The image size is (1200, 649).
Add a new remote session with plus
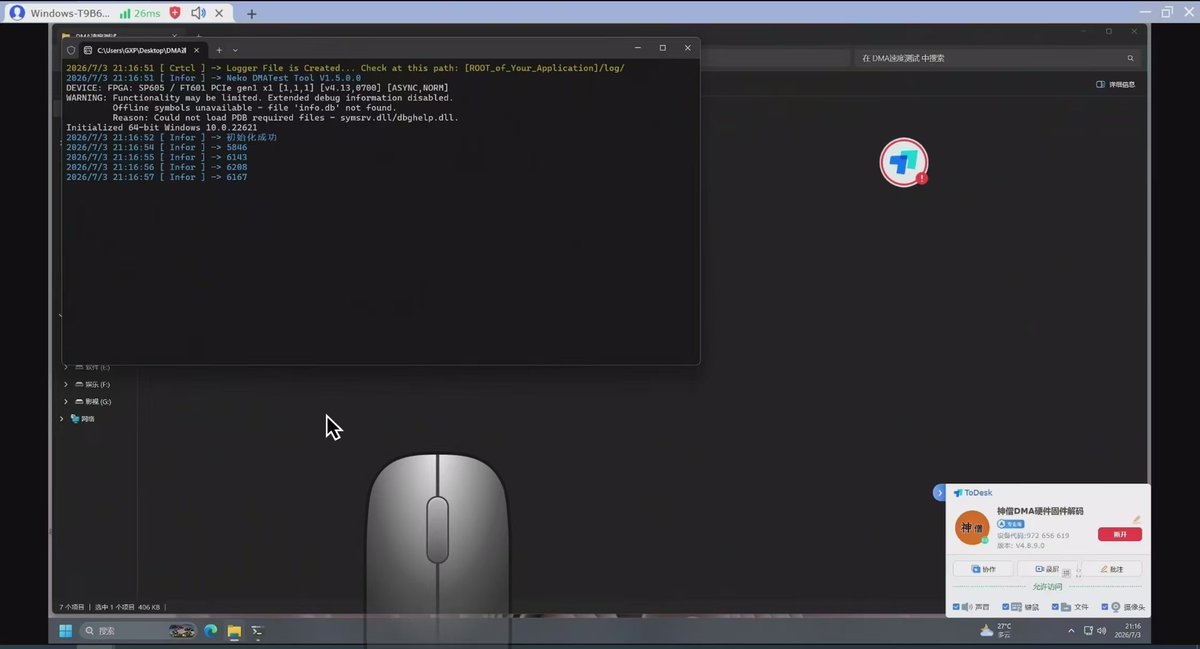tap(252, 13)
